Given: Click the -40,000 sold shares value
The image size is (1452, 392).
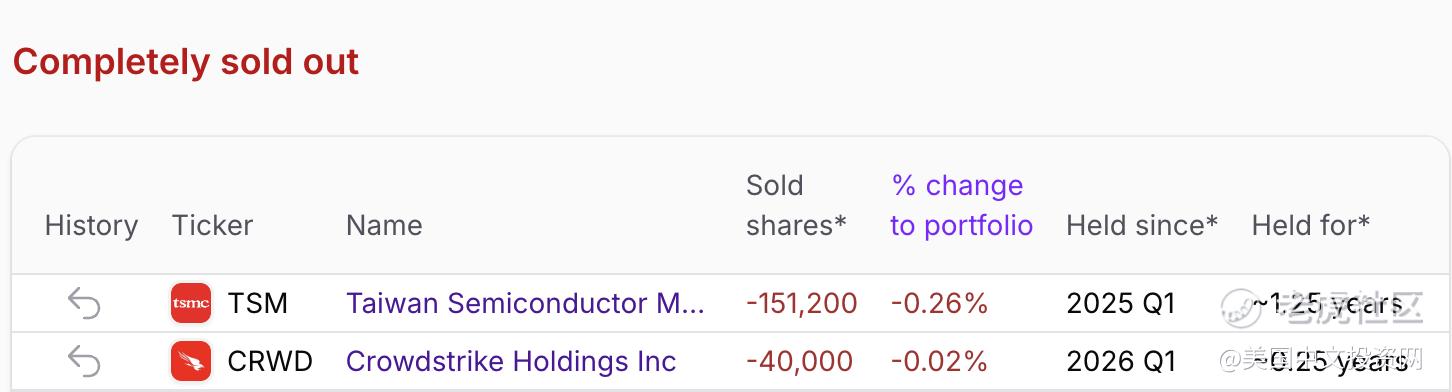Looking at the screenshot, I should [799, 361].
